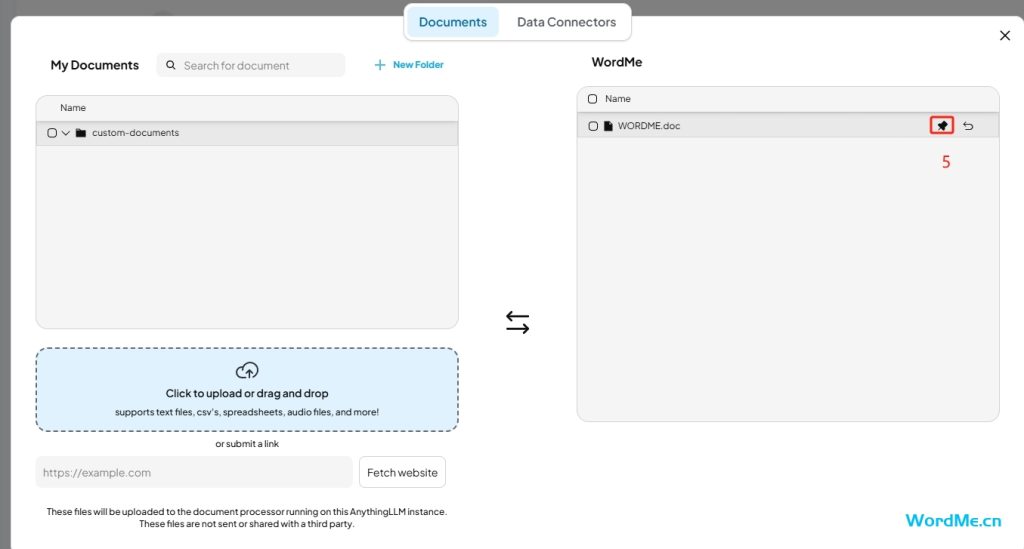The height and width of the screenshot is (549, 1024).
Task: Click the swap arrows between the panels
Action: click(517, 322)
